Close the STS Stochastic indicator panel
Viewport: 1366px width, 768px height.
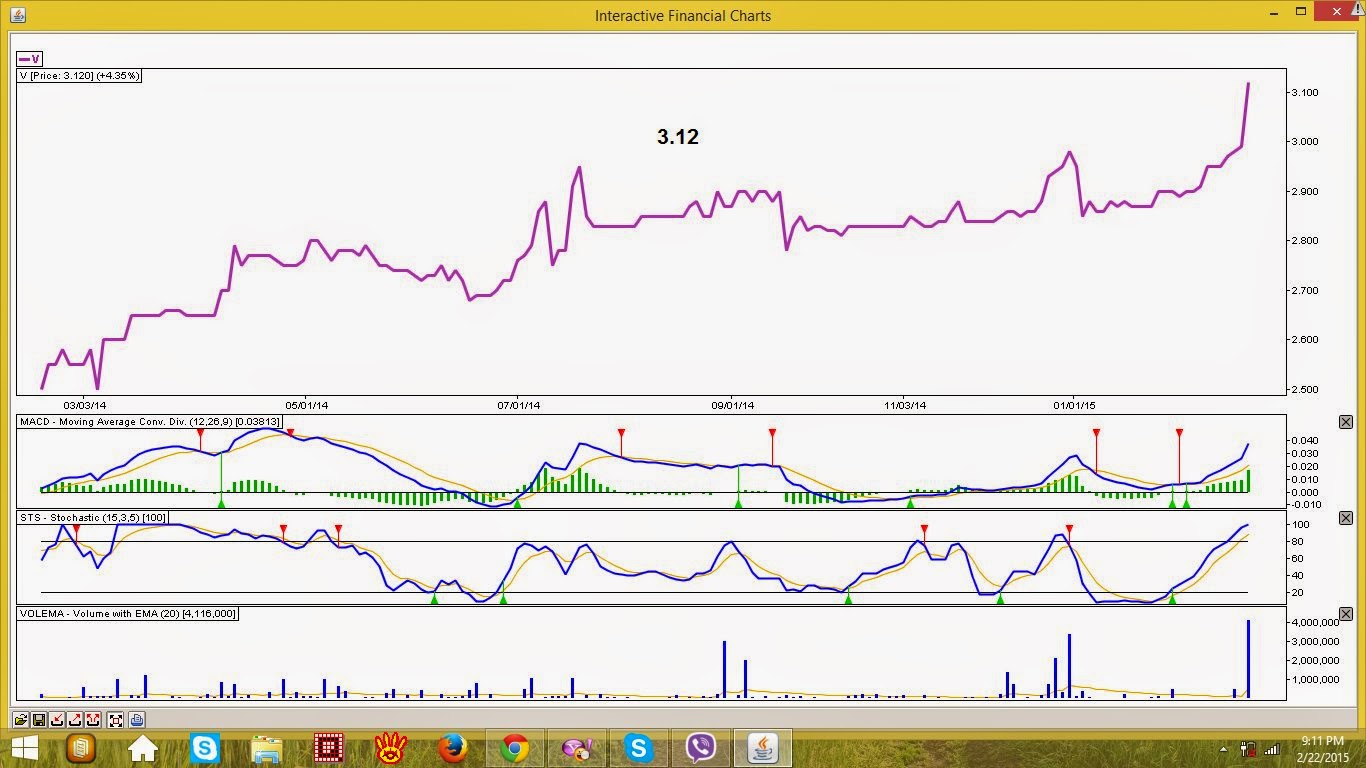point(1345,518)
